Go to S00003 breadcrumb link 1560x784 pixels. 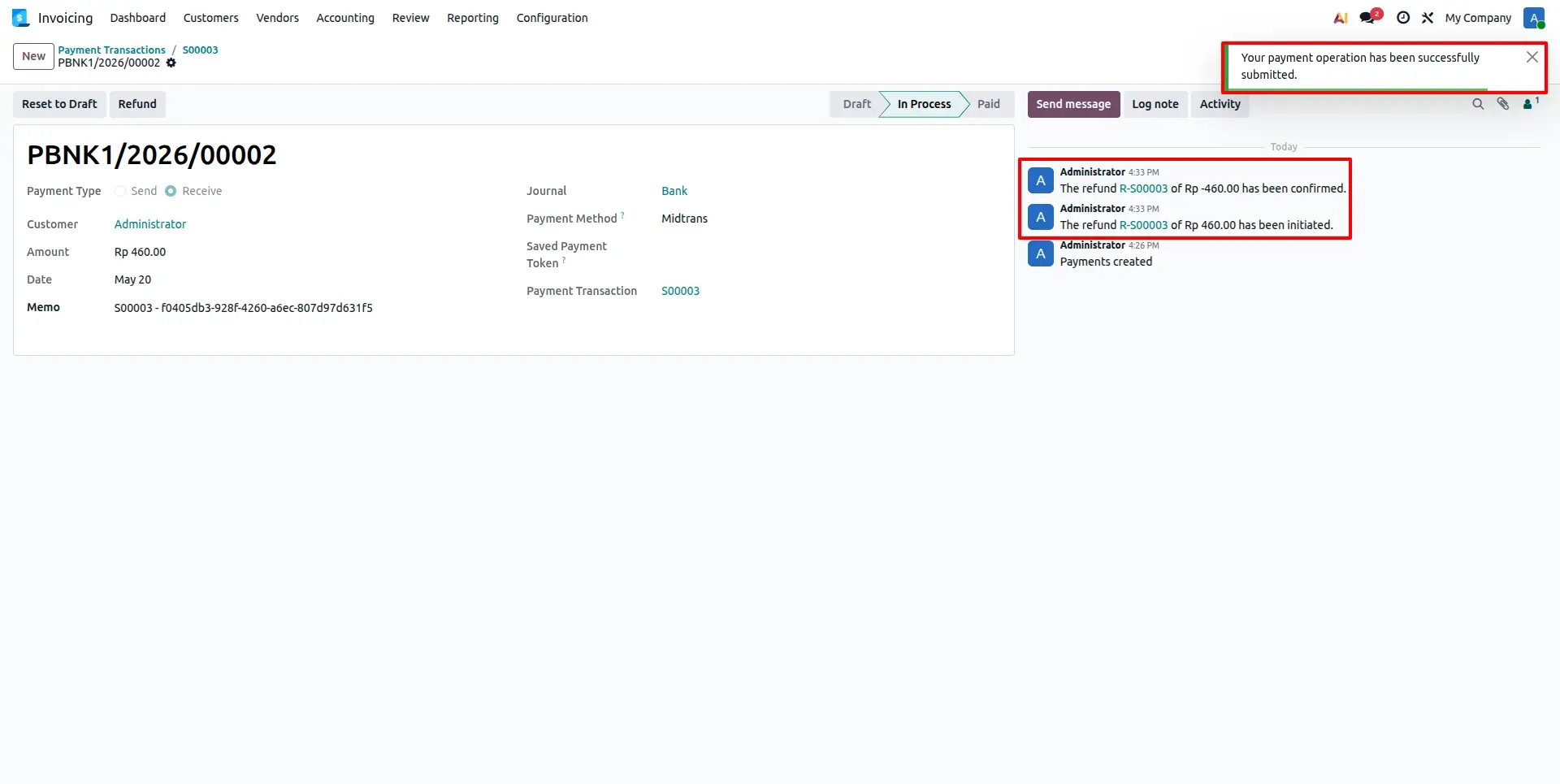coord(200,50)
